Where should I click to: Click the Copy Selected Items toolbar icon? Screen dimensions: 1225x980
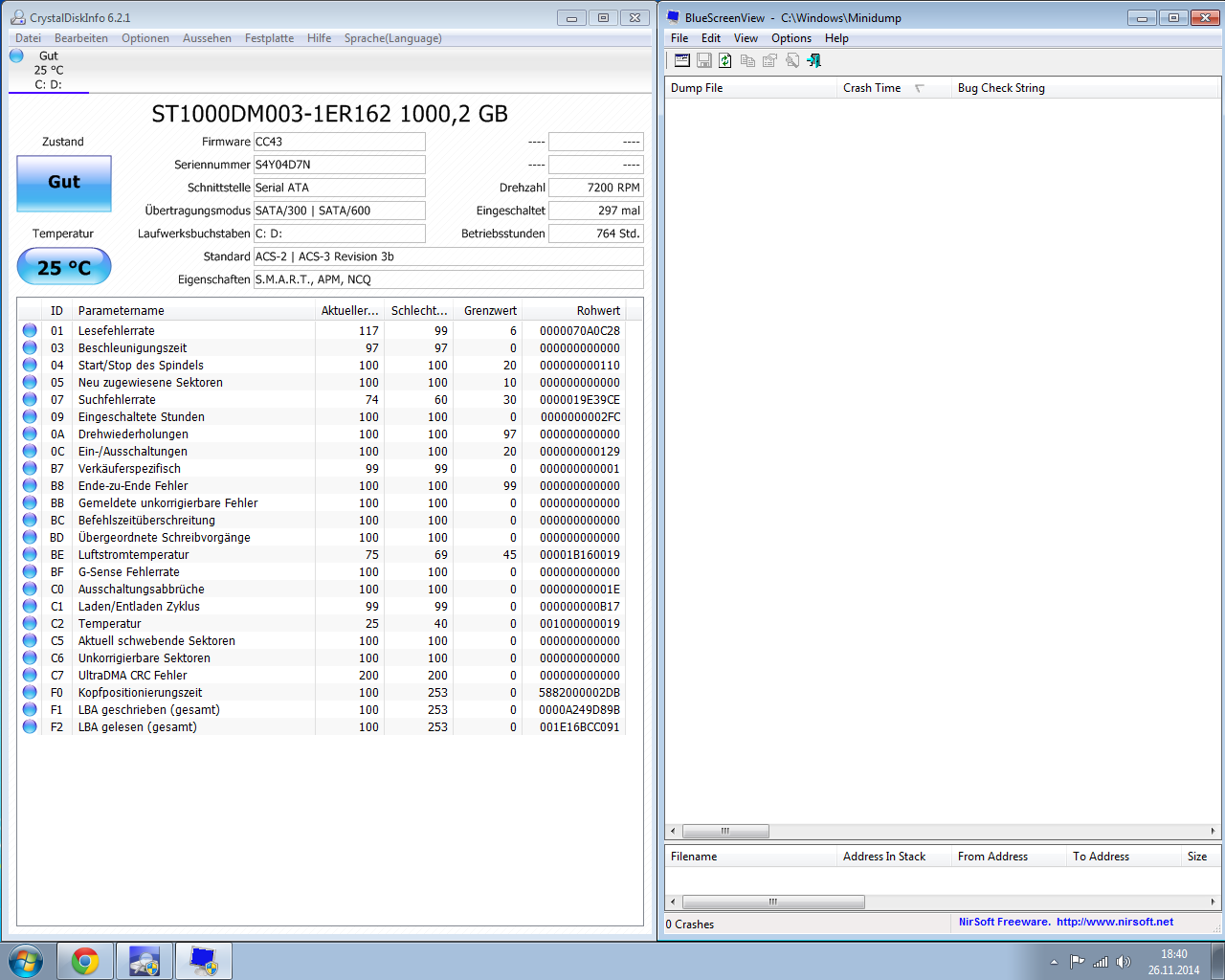click(x=748, y=60)
